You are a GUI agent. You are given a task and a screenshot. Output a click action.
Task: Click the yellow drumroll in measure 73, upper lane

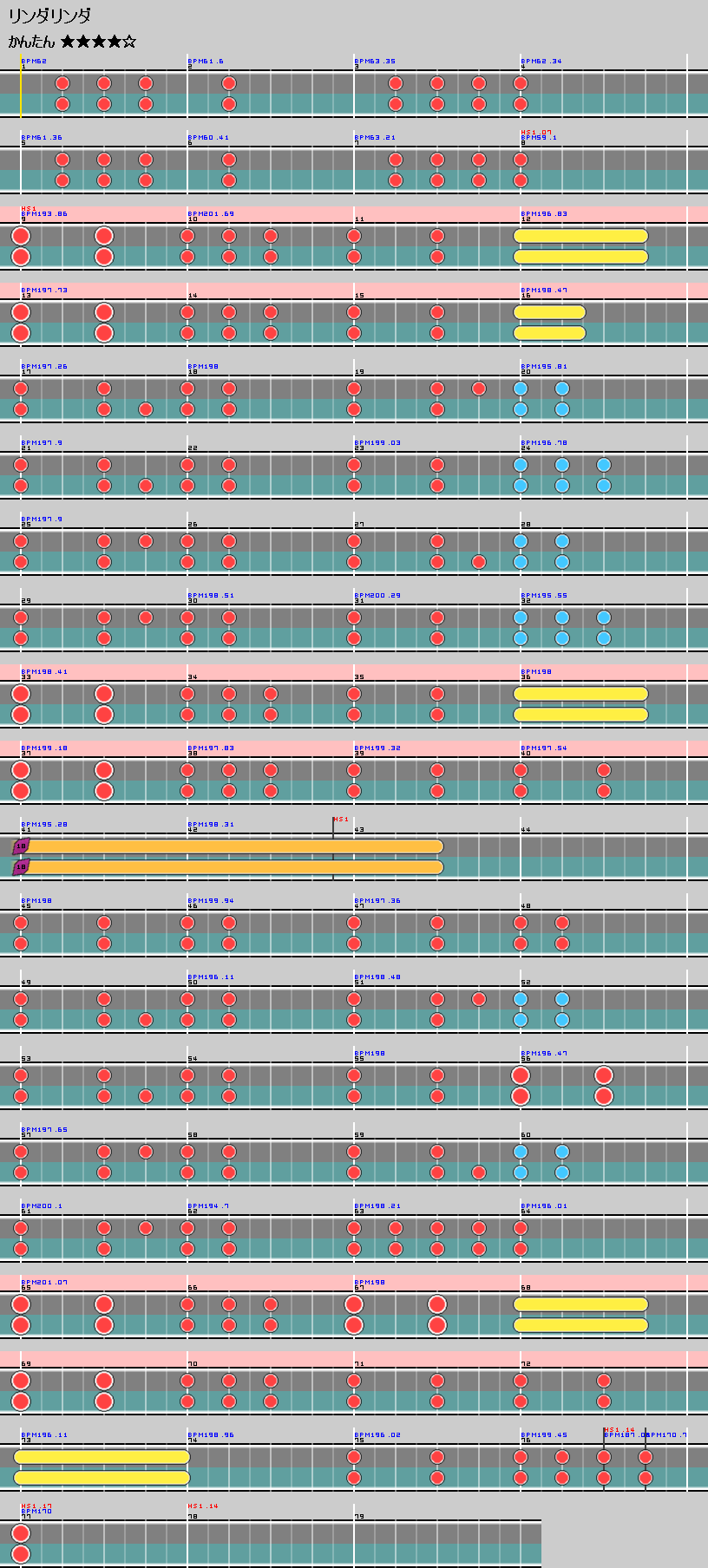click(102, 1457)
